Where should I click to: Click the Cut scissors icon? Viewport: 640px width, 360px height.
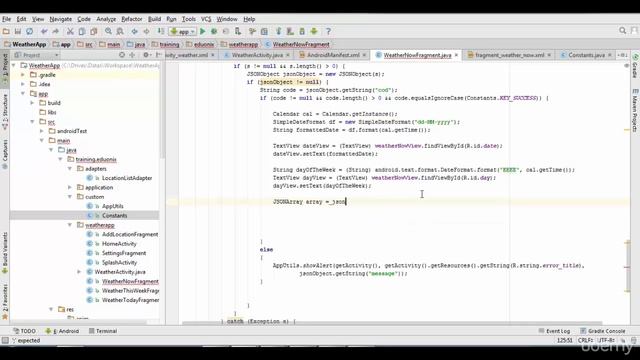tap(70, 31)
